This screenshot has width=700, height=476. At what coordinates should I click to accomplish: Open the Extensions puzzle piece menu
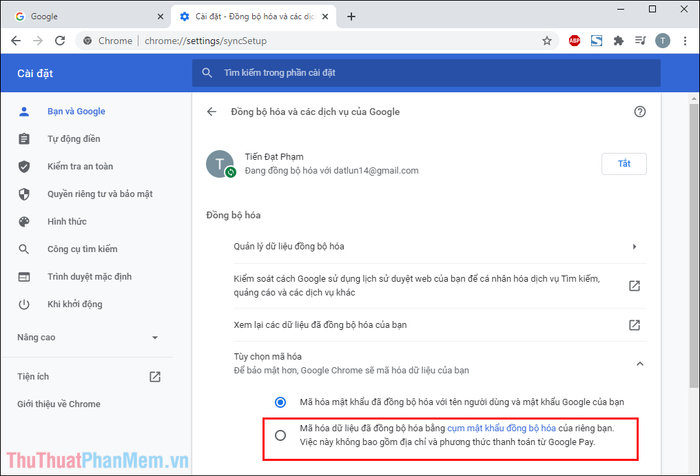point(618,41)
